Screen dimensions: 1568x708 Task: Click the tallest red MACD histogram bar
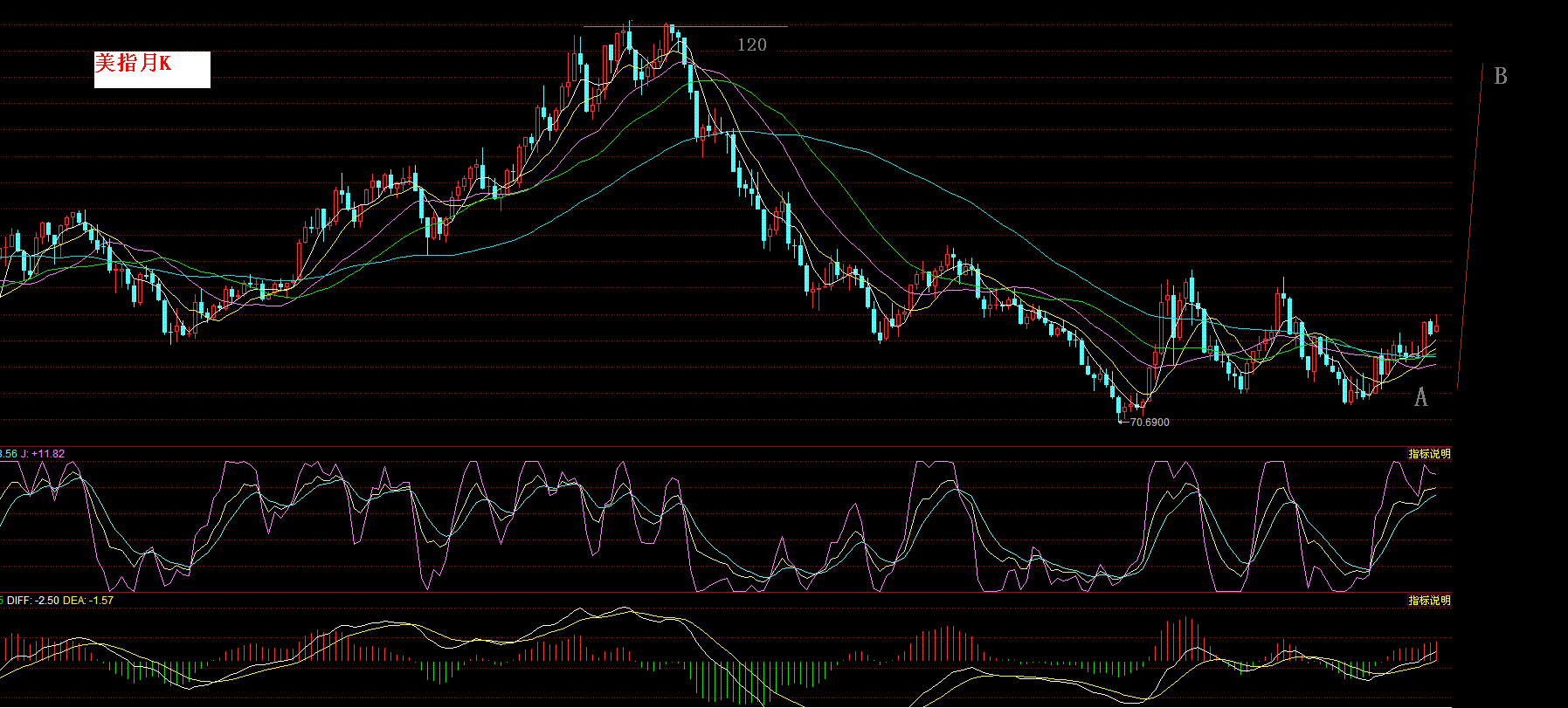tap(1185, 633)
